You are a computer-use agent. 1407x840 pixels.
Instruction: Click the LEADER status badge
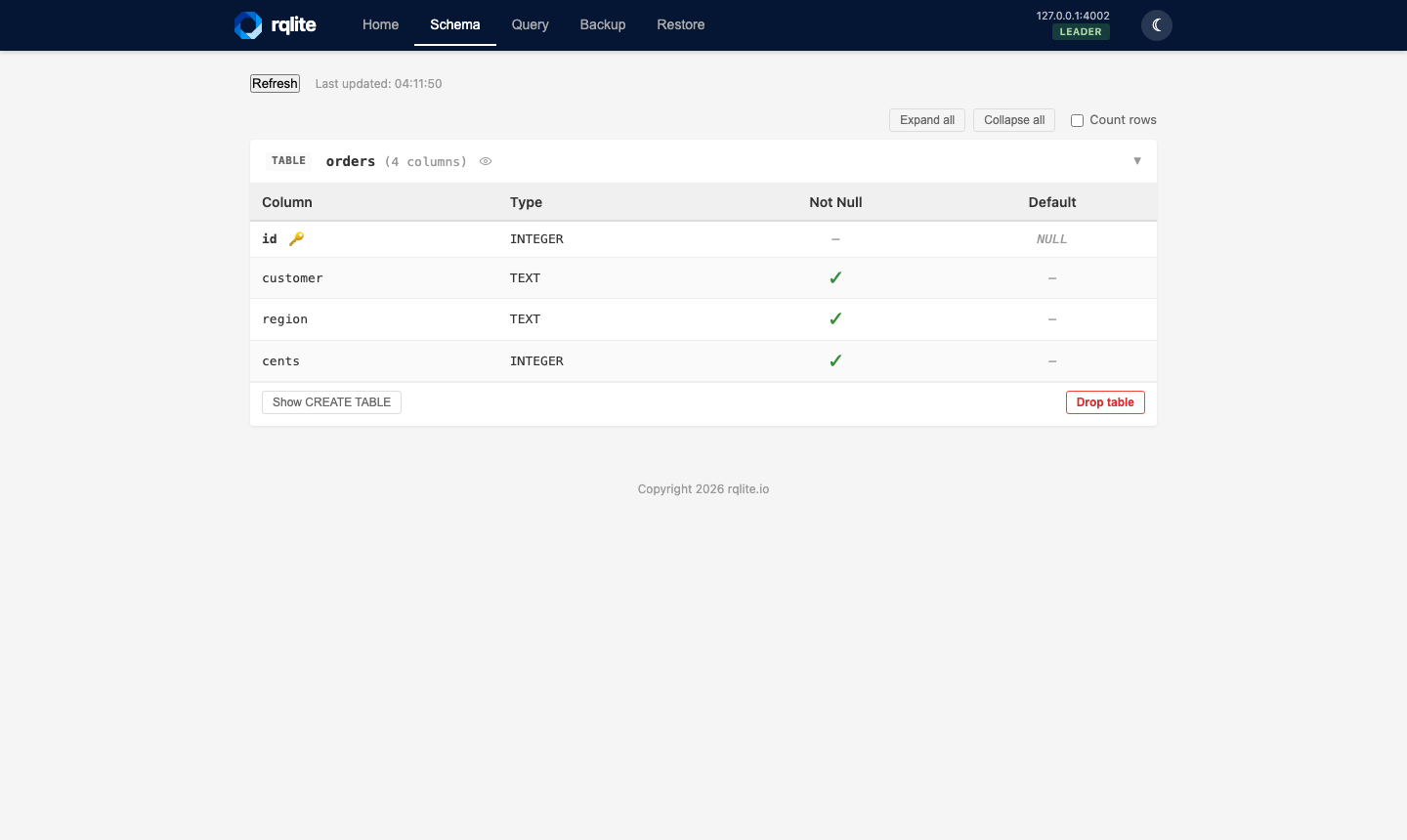(x=1081, y=32)
